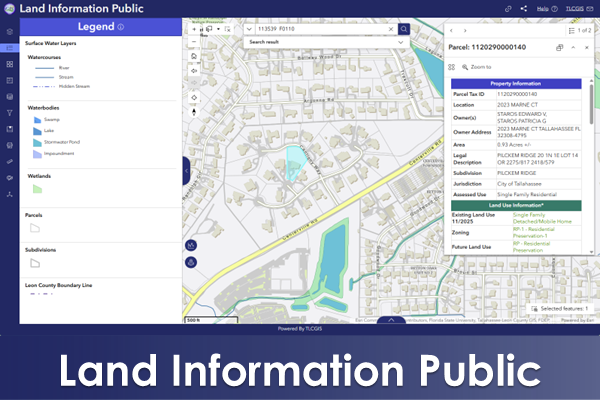Open selection mode dropdown arrow

pyautogui.click(x=218, y=29)
